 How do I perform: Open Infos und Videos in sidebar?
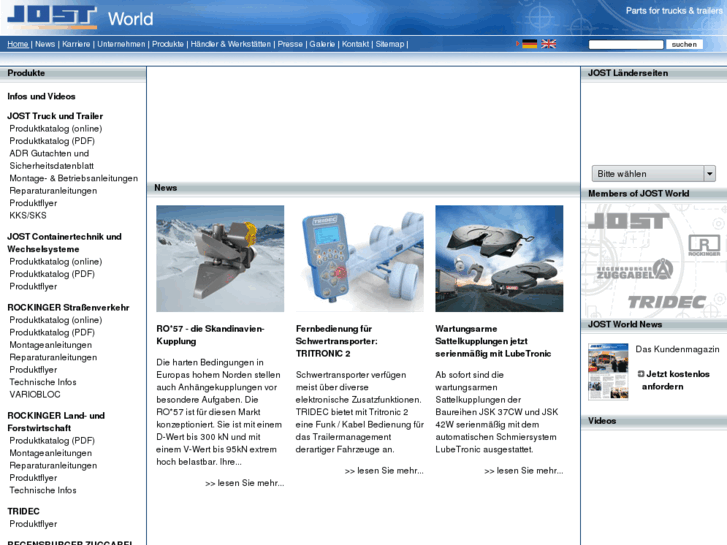[41, 96]
